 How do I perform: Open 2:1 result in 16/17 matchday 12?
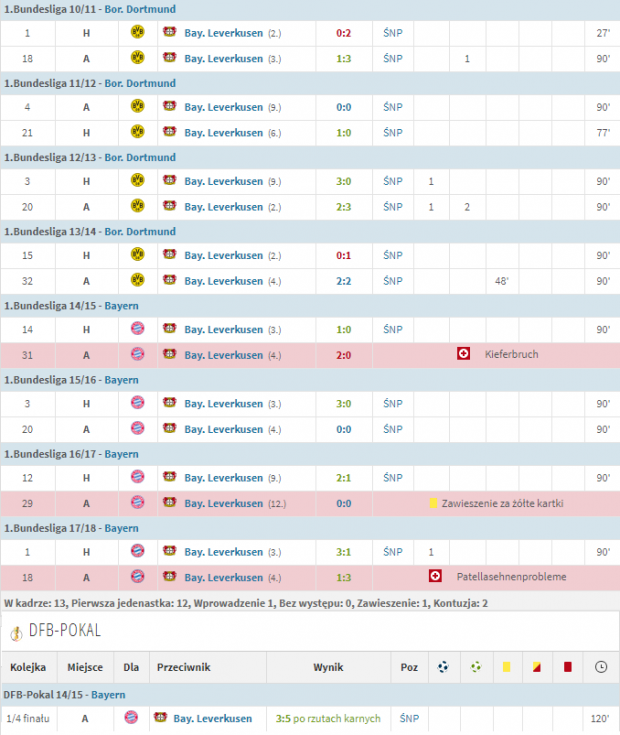tap(344, 478)
